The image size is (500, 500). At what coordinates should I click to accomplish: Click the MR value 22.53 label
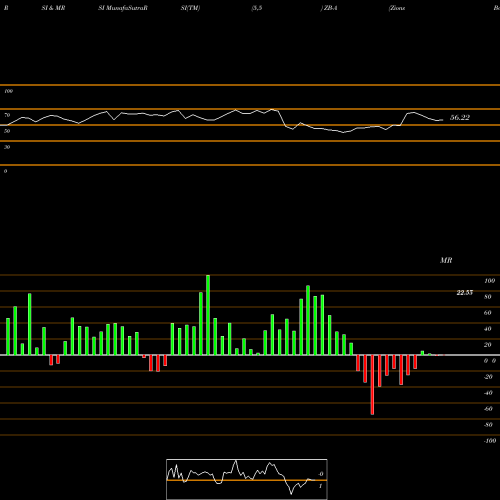coord(465,293)
